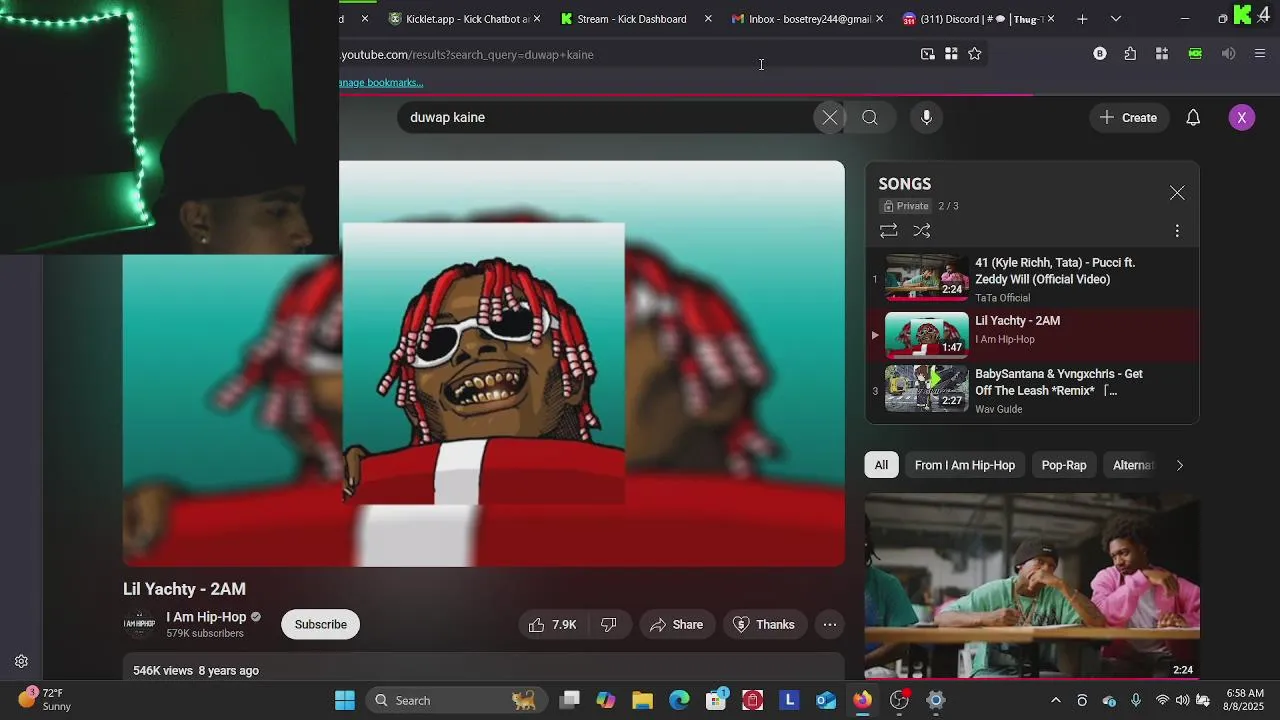Image resolution: width=1280 pixels, height=720 pixels.
Task: Open recommended video thumbnail with 2:24 duration
Action: click(1032, 587)
